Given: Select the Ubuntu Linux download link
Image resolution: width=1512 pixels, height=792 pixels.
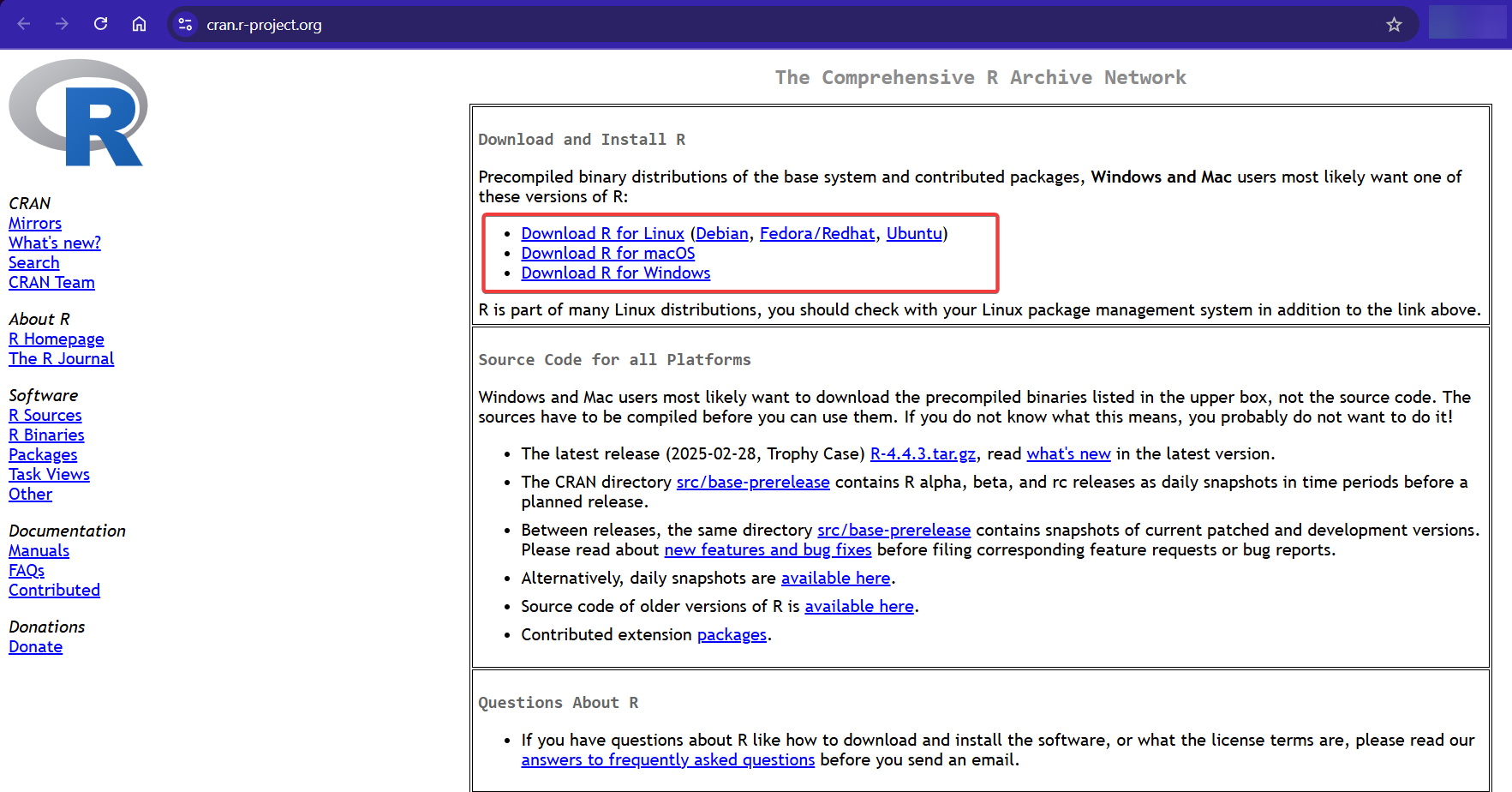Looking at the screenshot, I should pyautogui.click(x=913, y=233).
